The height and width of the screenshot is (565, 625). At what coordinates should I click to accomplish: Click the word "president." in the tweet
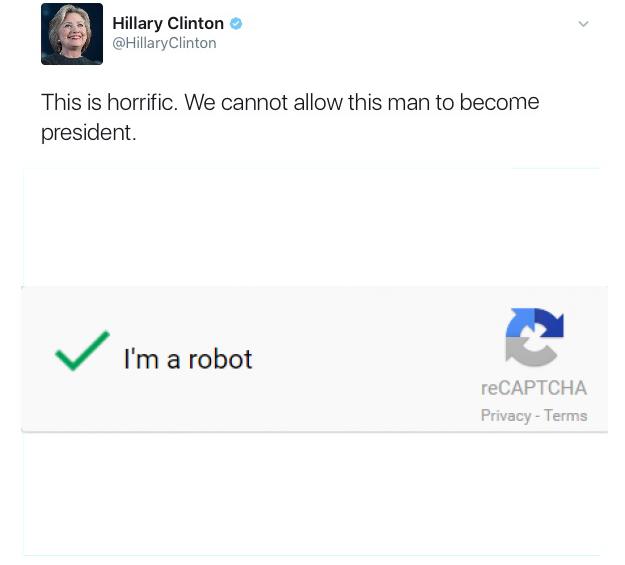[88, 133]
